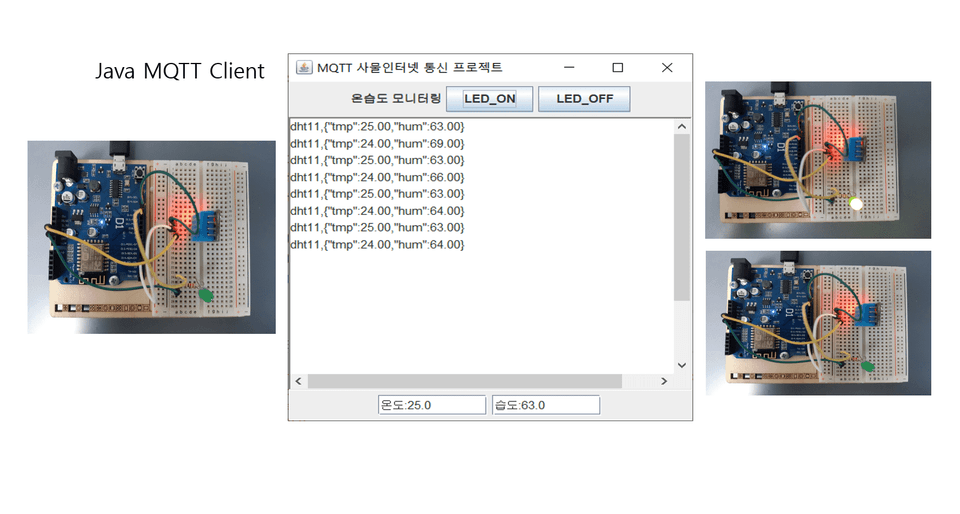The width and height of the screenshot is (960, 514).
Task: Click the left board photo with green LED
Action: 151,237
